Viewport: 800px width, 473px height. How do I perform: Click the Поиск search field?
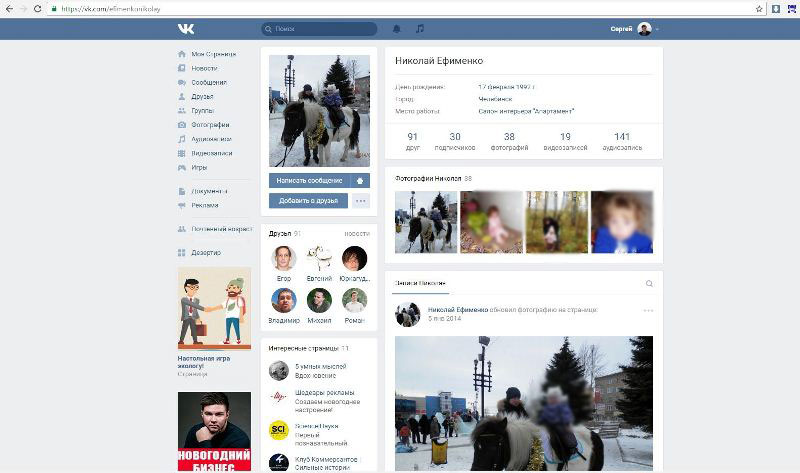320,29
